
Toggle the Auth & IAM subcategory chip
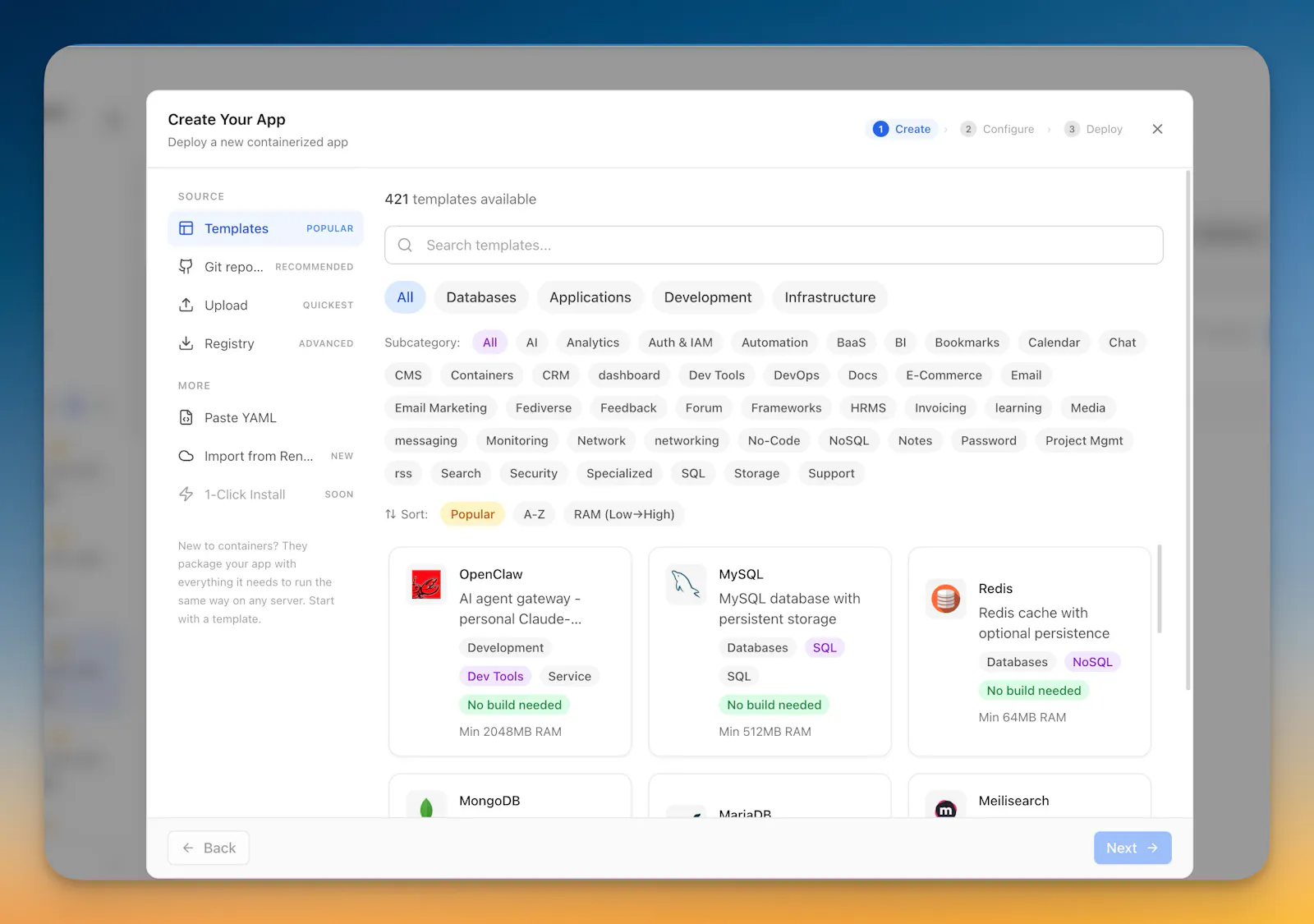click(x=681, y=342)
